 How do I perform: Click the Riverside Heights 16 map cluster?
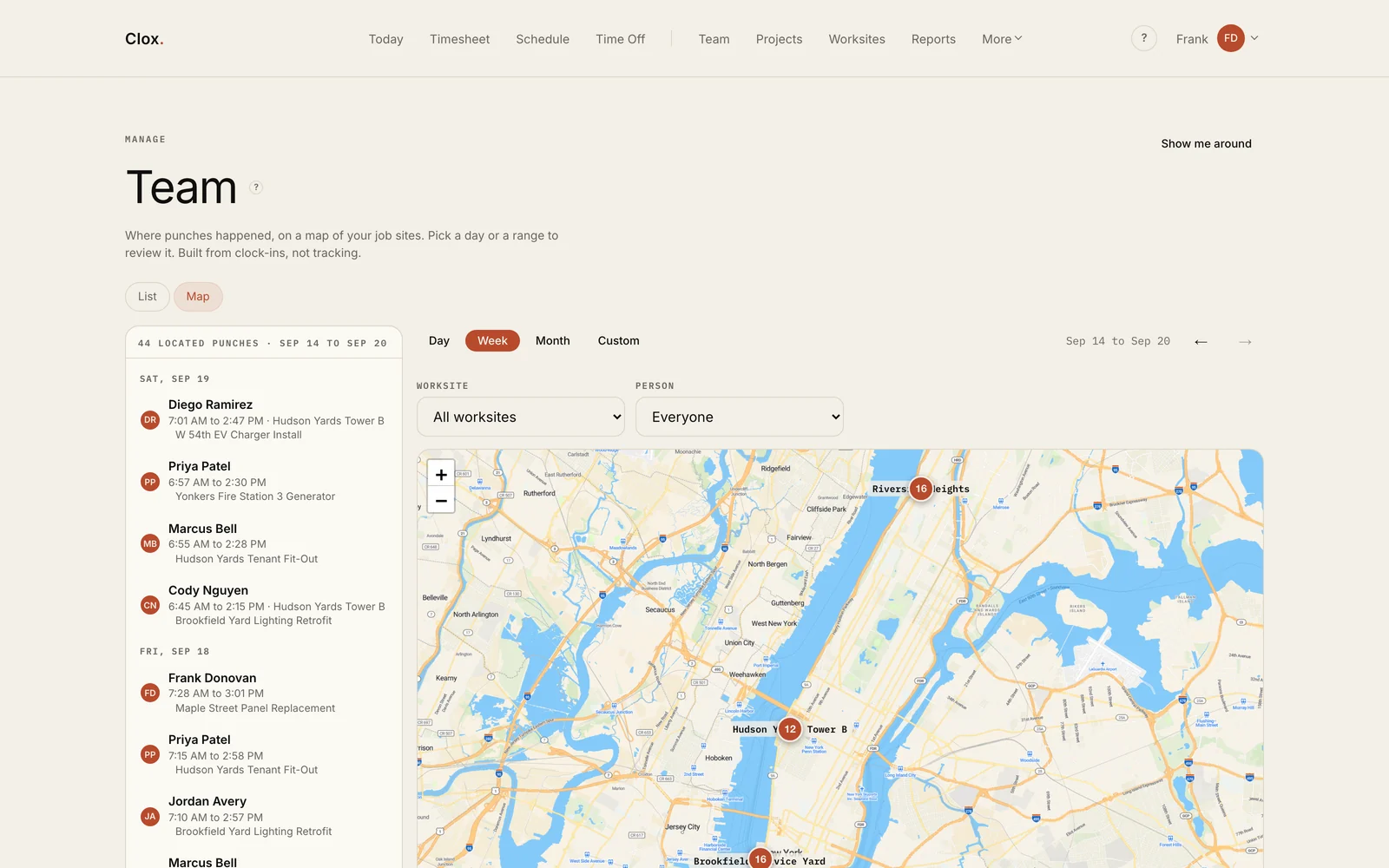click(x=921, y=489)
